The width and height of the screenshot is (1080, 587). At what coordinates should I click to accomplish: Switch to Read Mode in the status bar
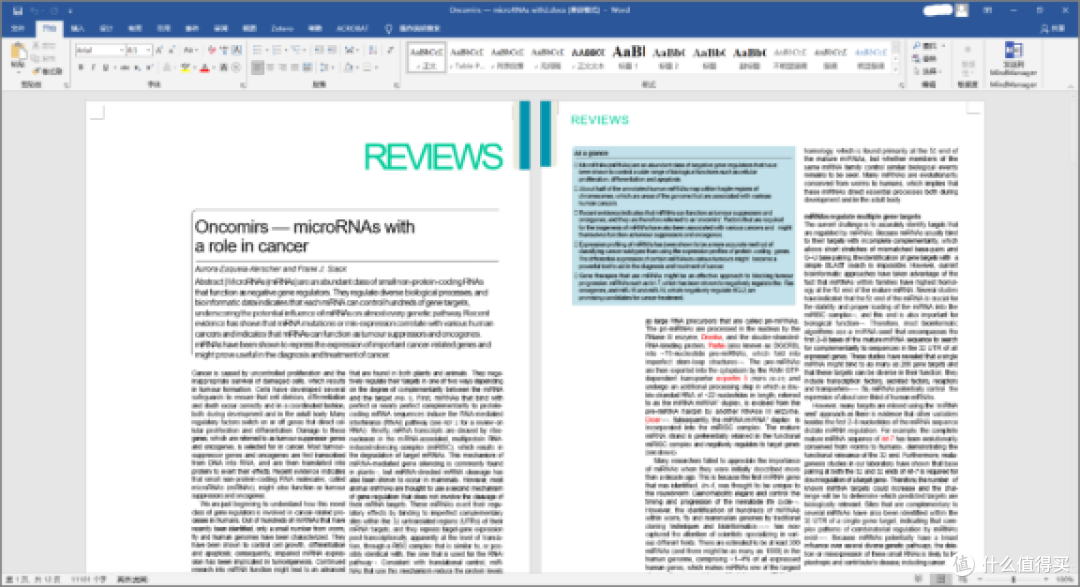click(x=917, y=579)
